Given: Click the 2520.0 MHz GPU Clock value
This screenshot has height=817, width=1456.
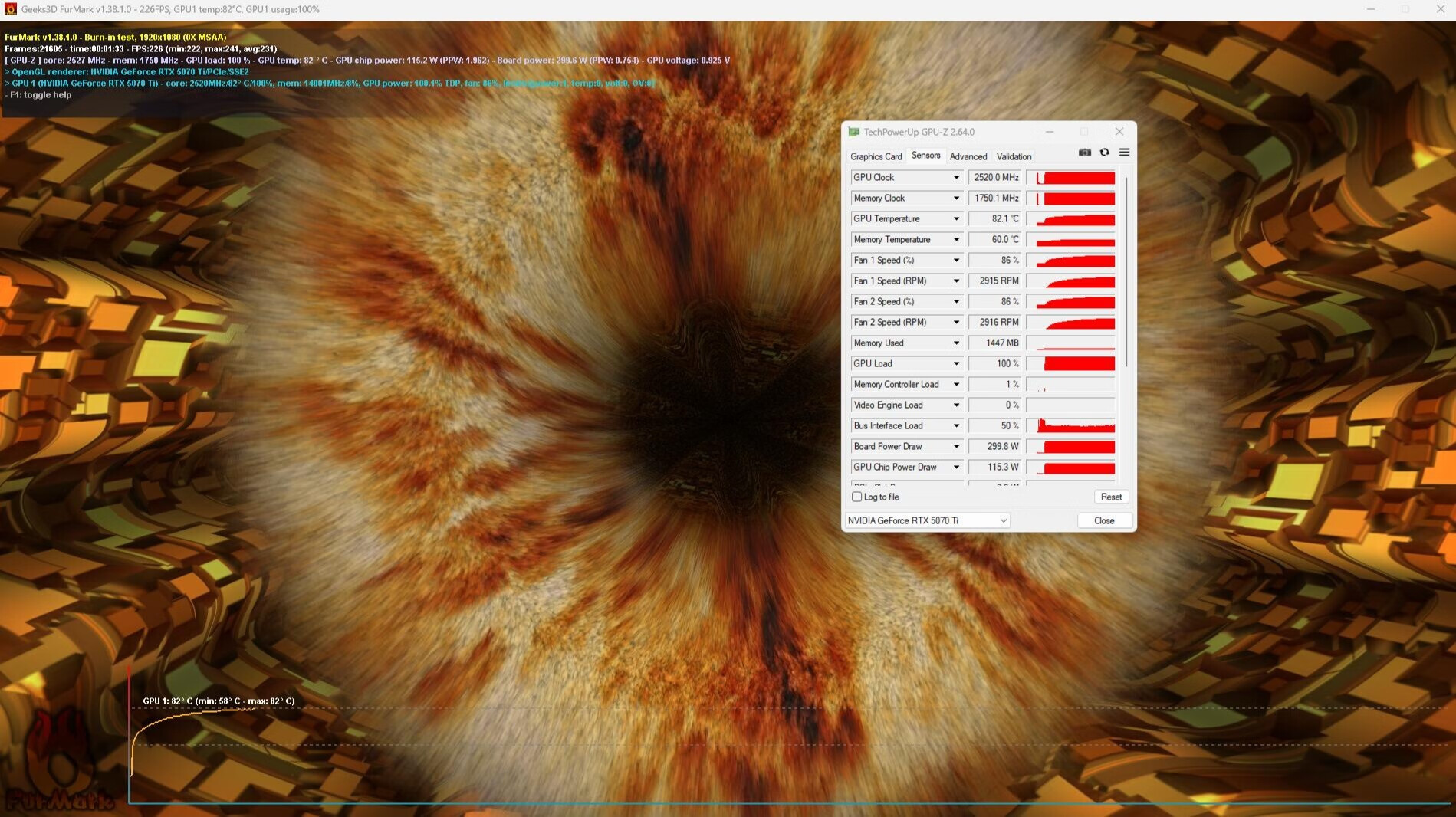Looking at the screenshot, I should (x=995, y=177).
